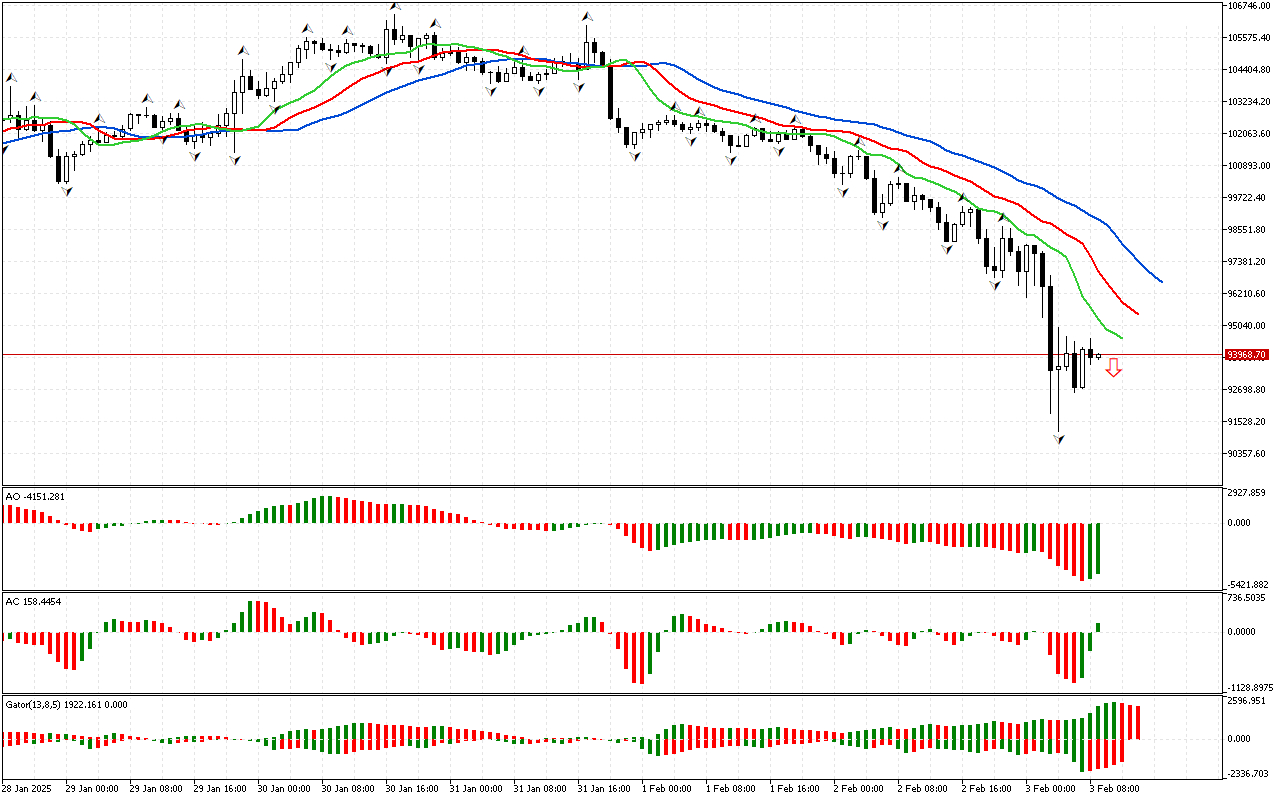Click the 91528.20 price scale value
Image resolution: width=1280 pixels, height=800 pixels.
pyautogui.click(x=1246, y=422)
